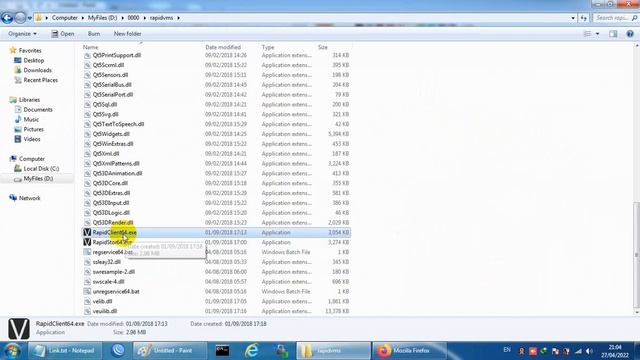Open the recent locations dropdown arrow

click(30, 18)
